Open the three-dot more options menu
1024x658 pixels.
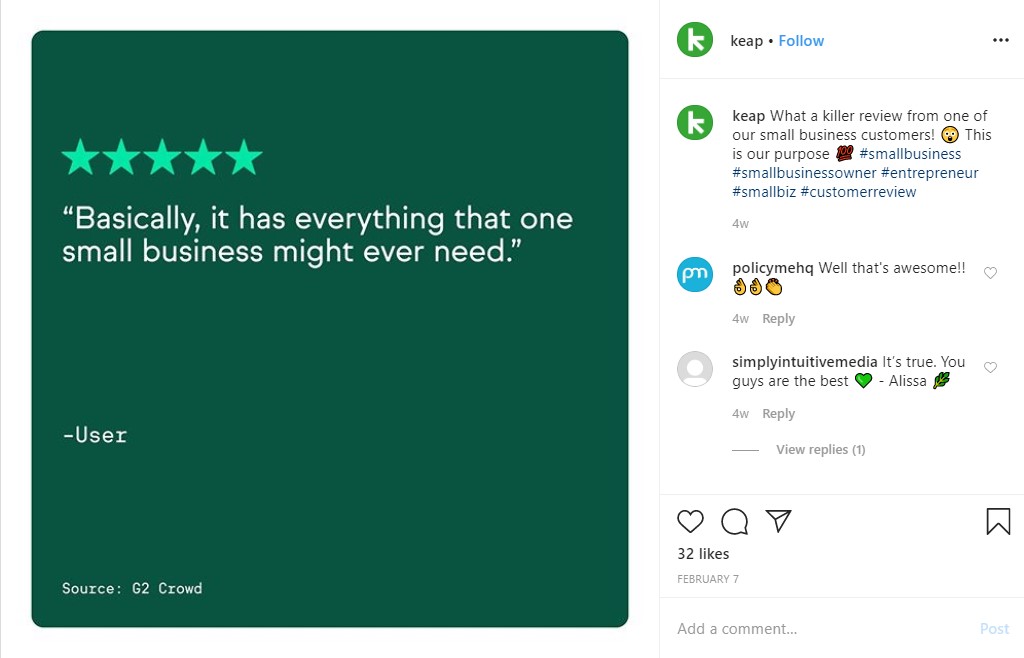[x=1000, y=40]
